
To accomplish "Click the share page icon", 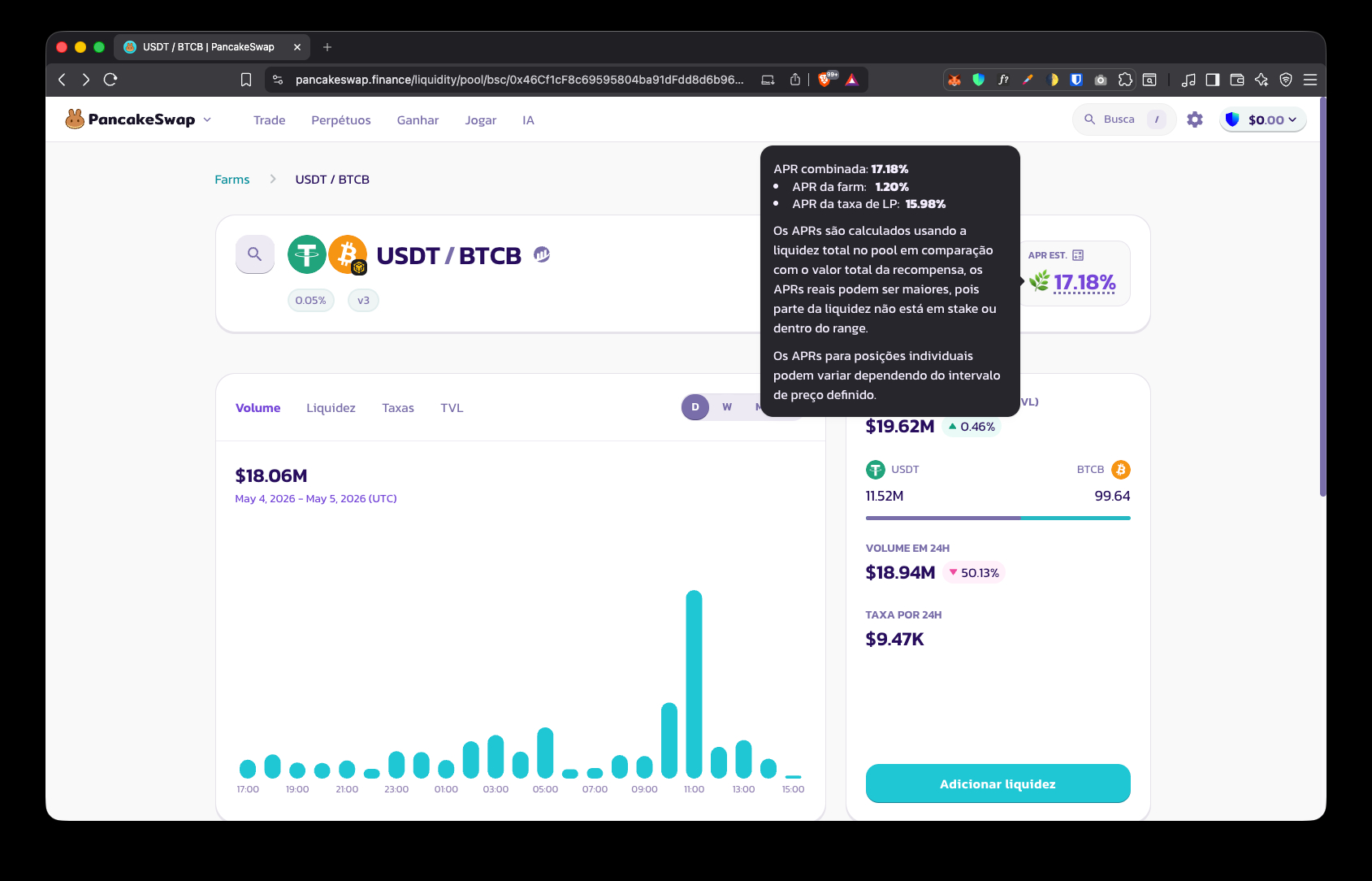I will (x=795, y=80).
